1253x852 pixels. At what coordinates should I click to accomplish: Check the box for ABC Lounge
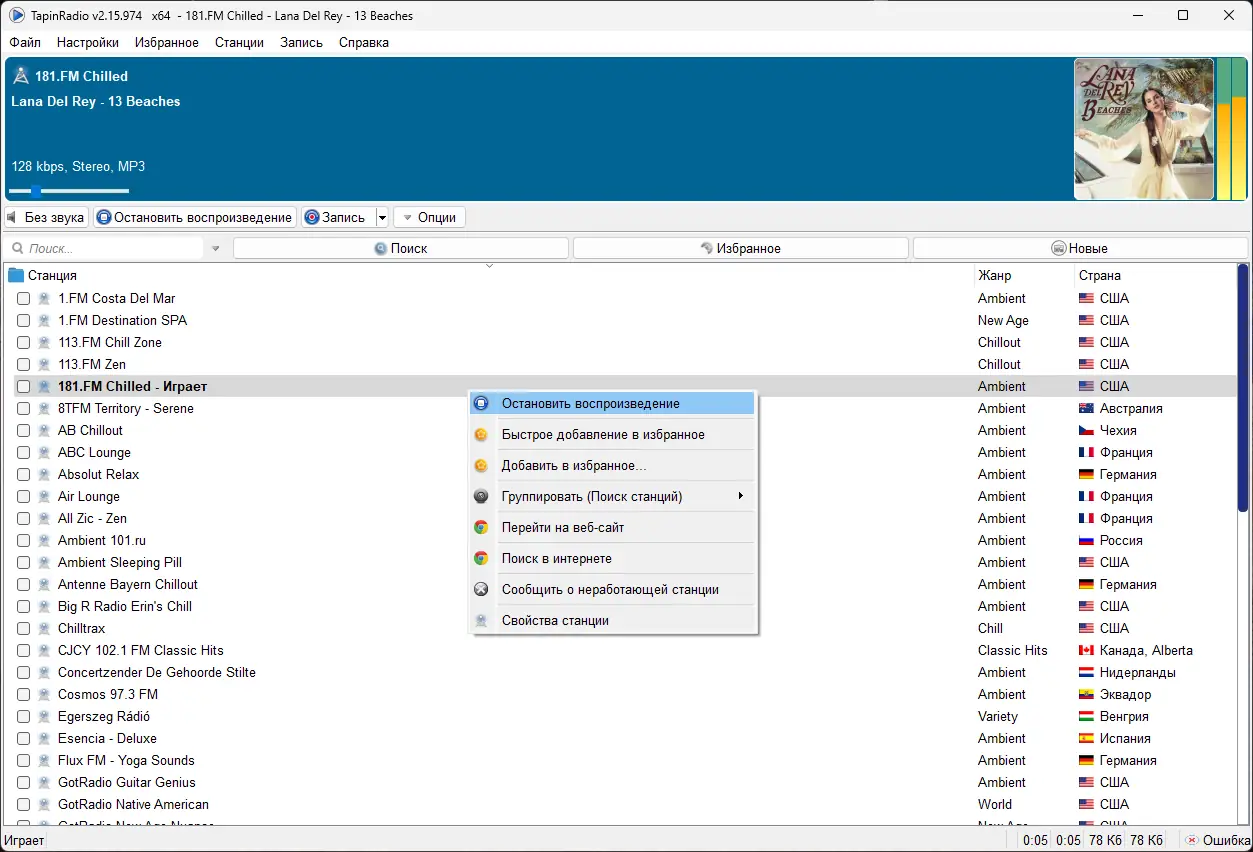click(x=23, y=452)
